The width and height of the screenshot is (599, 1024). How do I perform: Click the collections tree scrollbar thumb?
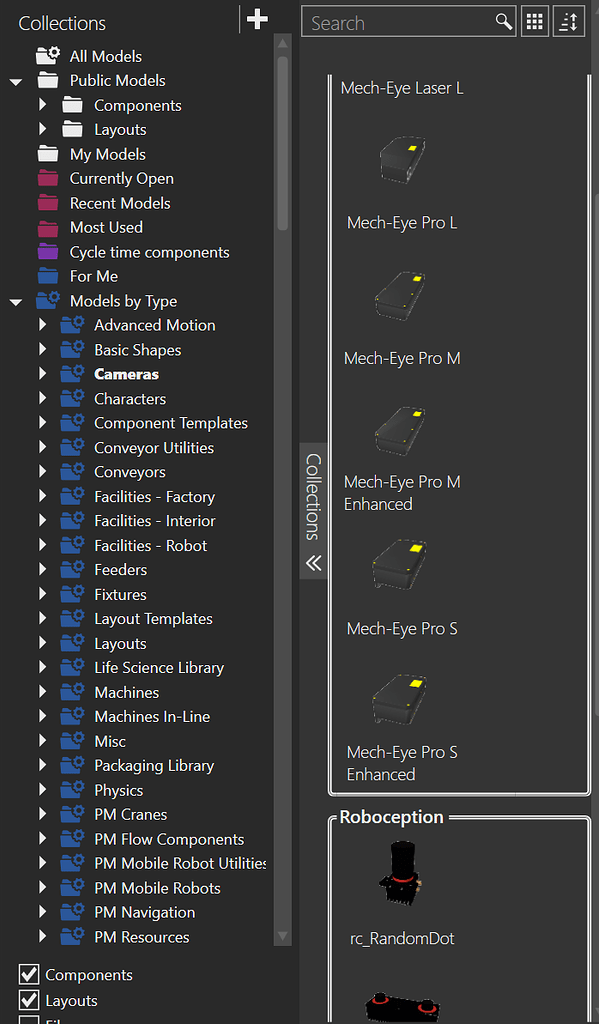(283, 144)
